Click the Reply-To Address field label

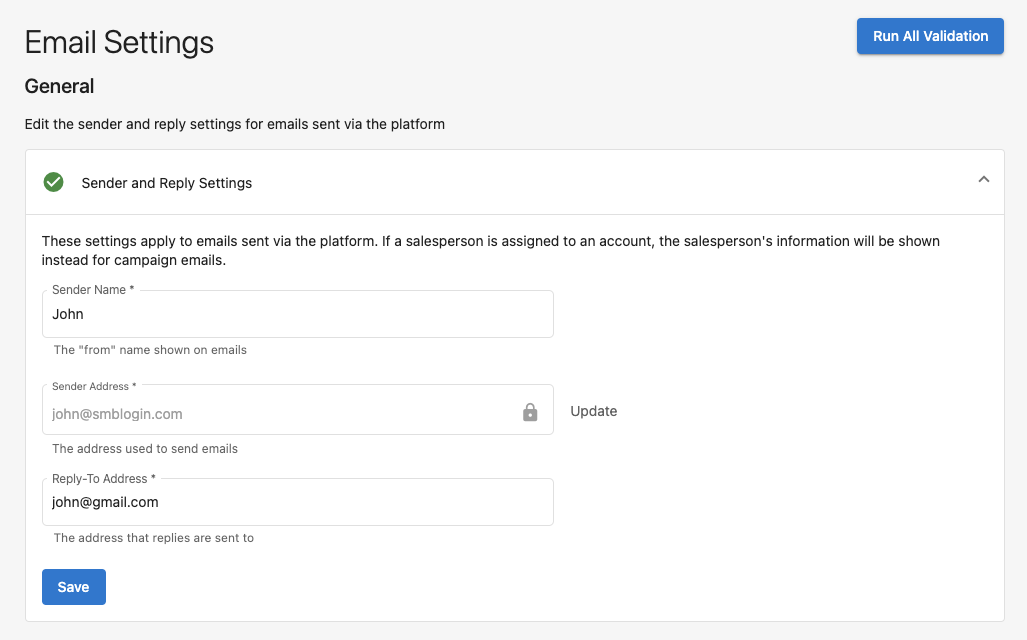click(103, 479)
